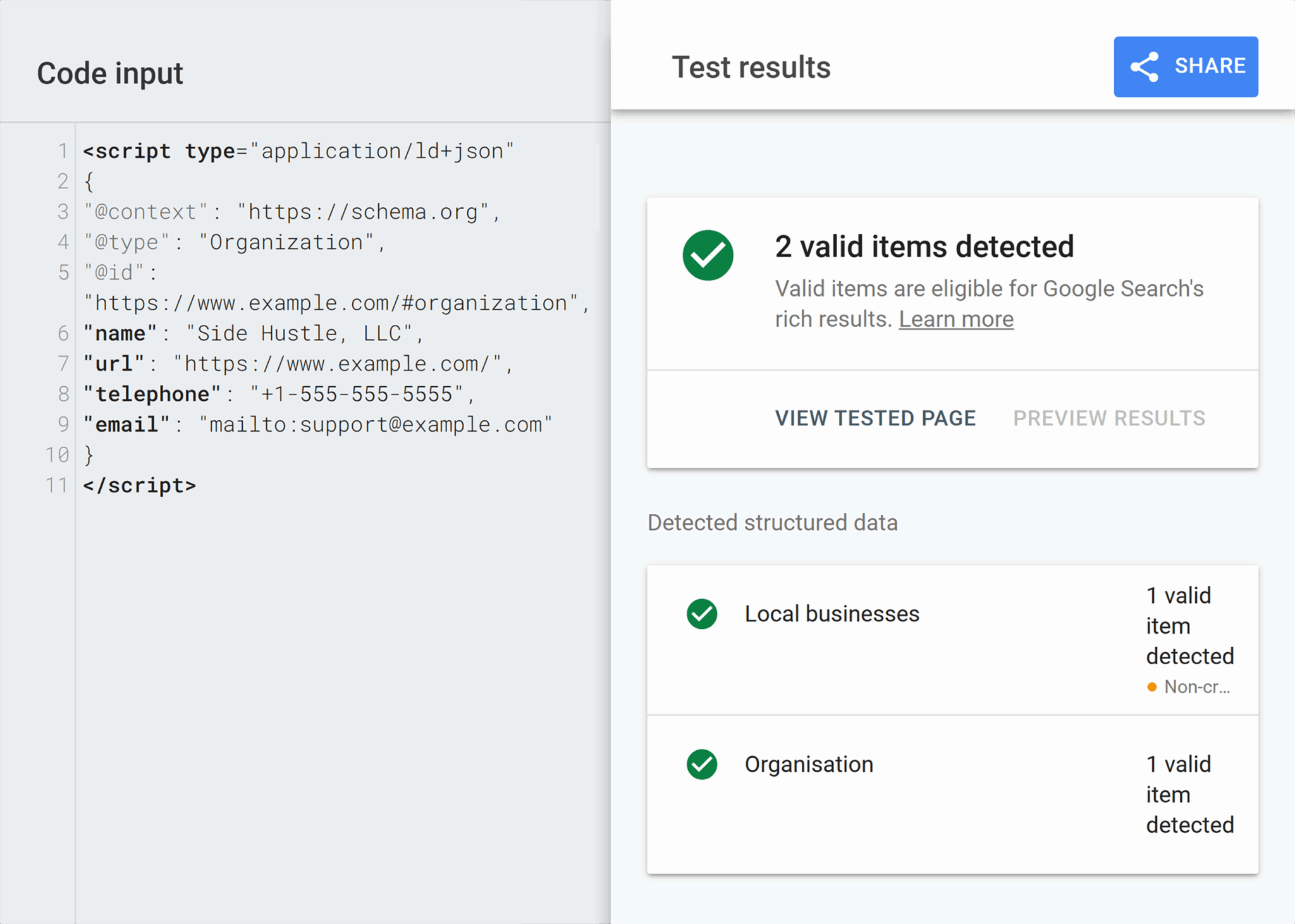
Task: Click the valid items eligibility description text
Action: (990, 304)
